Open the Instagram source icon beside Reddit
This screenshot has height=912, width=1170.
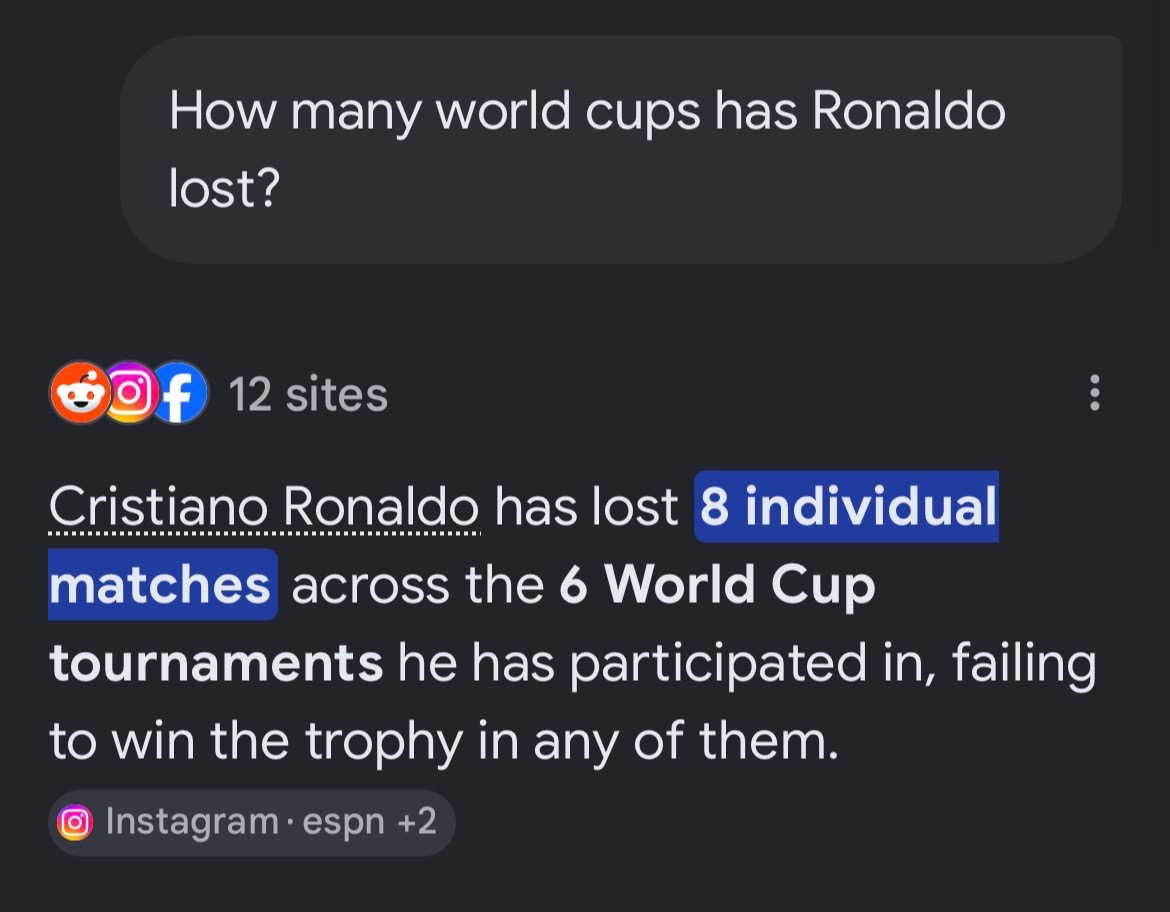pos(130,393)
